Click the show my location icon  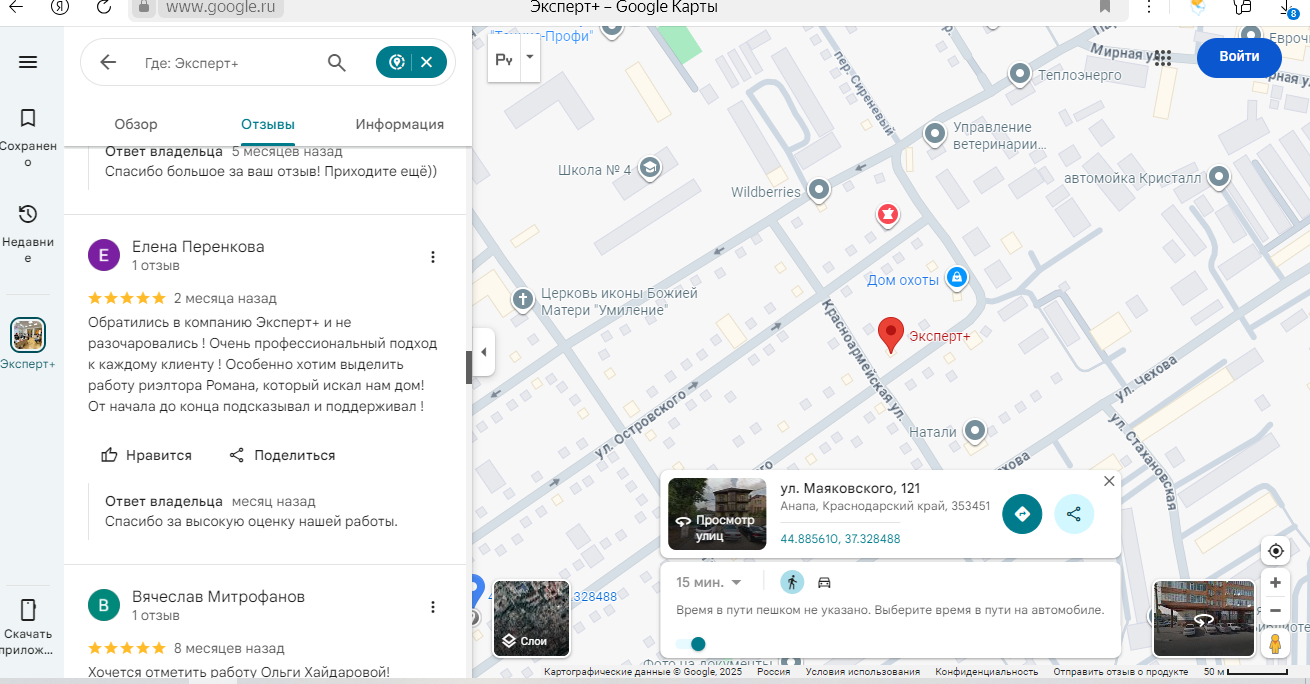(x=1275, y=551)
